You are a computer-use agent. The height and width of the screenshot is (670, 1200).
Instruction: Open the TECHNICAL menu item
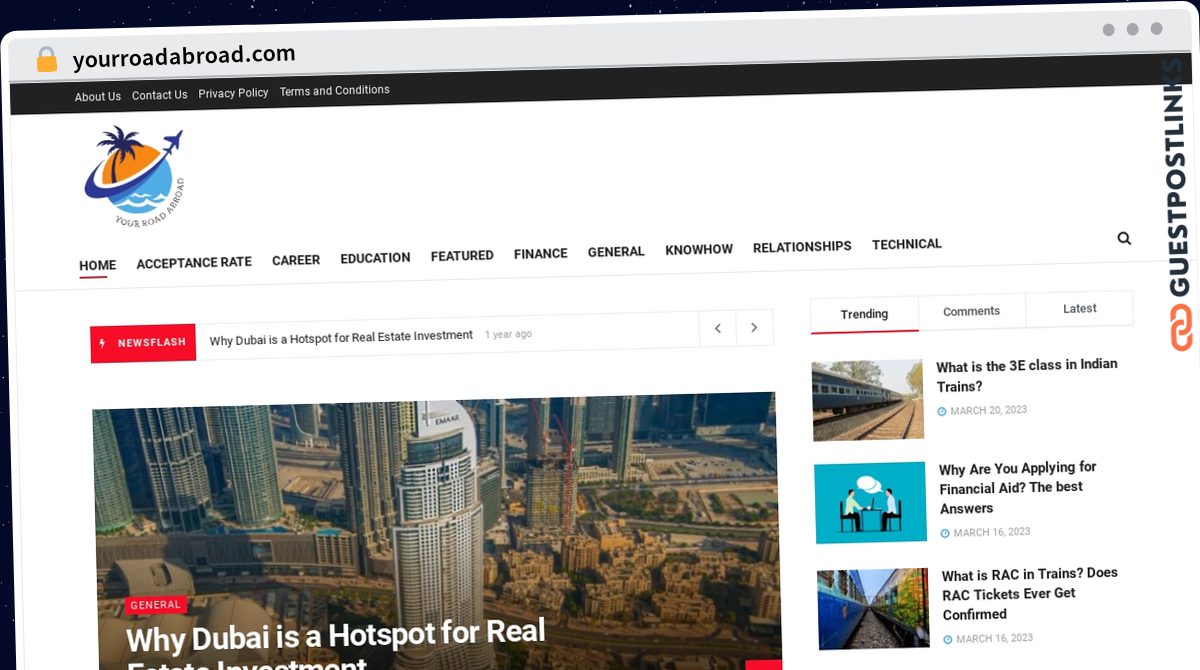click(907, 244)
